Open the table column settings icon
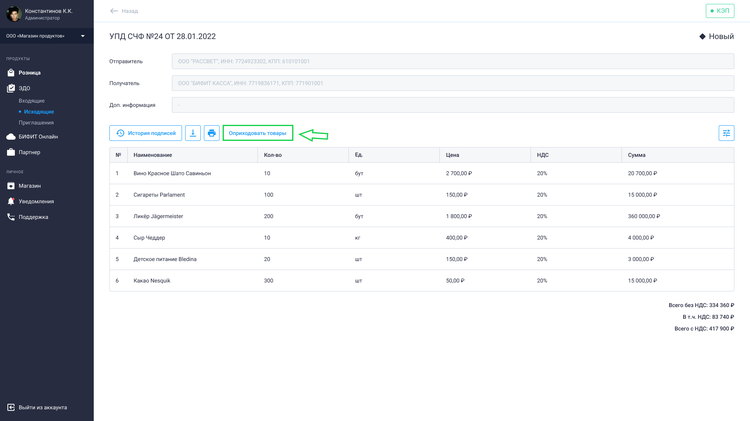This screenshot has height=421, width=750. [x=726, y=133]
